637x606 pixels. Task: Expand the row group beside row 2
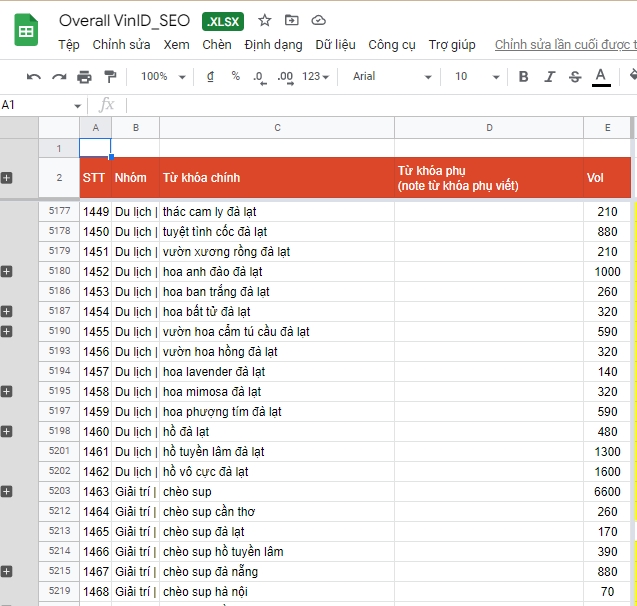(6, 177)
